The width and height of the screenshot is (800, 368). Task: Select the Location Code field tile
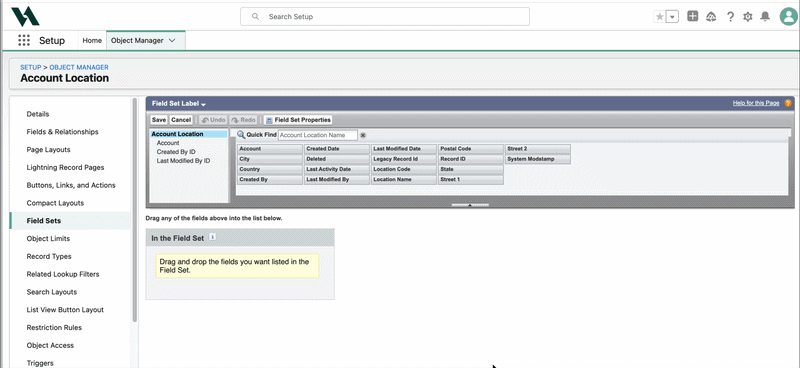(404, 169)
